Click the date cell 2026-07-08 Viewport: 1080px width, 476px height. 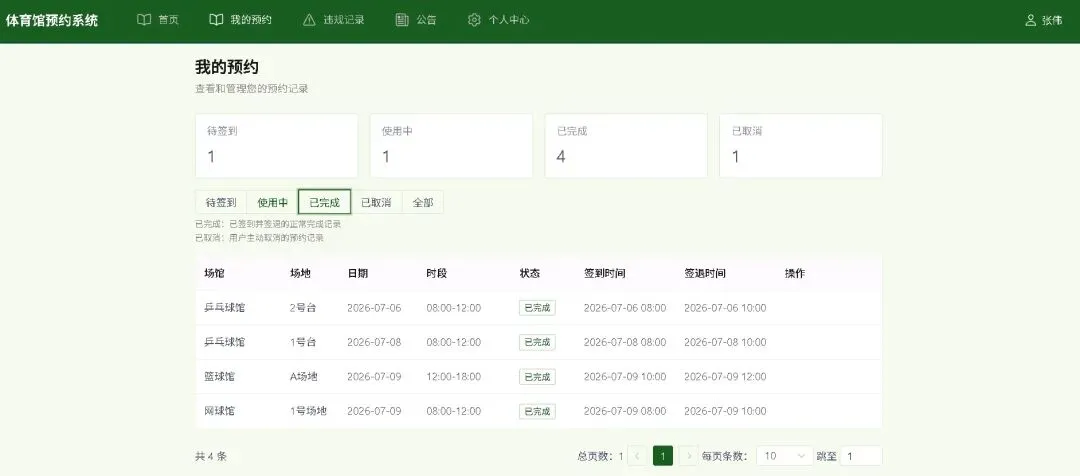tap(374, 342)
